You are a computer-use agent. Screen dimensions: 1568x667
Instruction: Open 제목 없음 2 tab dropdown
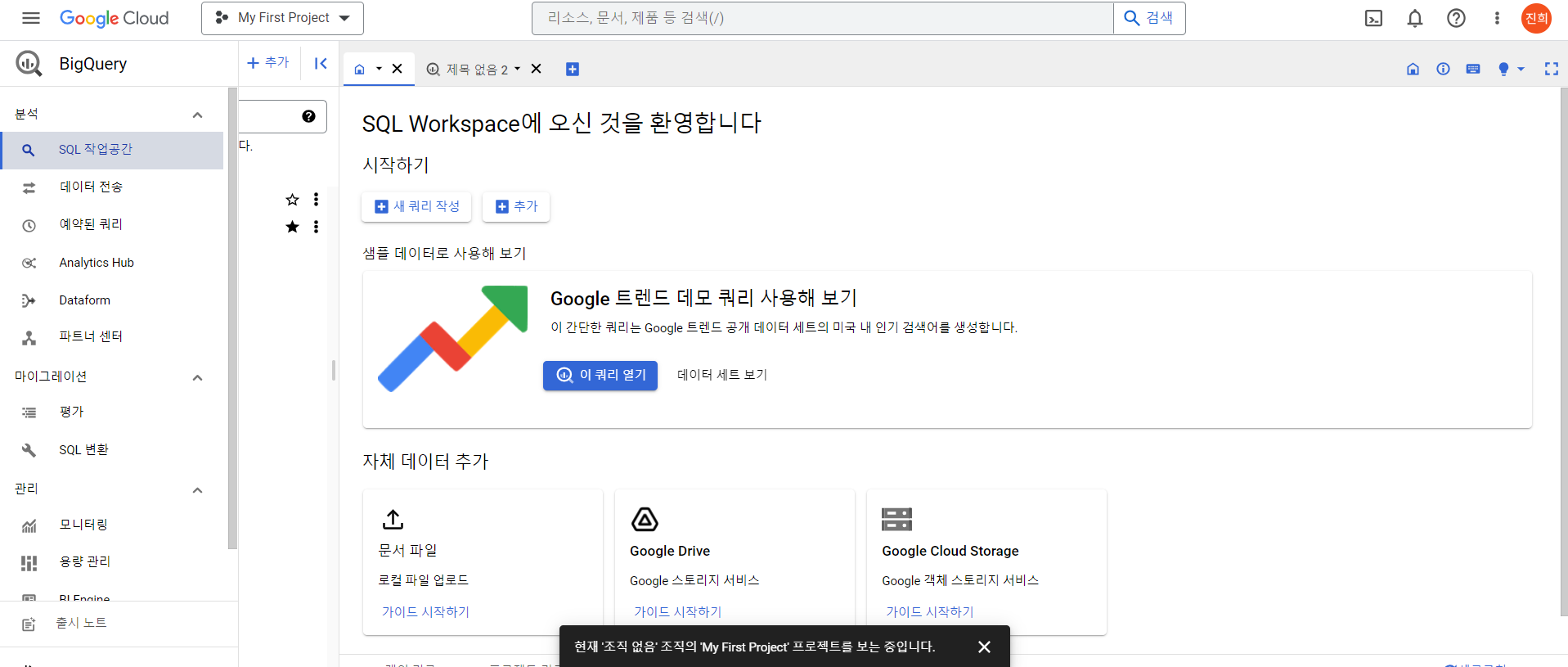click(517, 70)
